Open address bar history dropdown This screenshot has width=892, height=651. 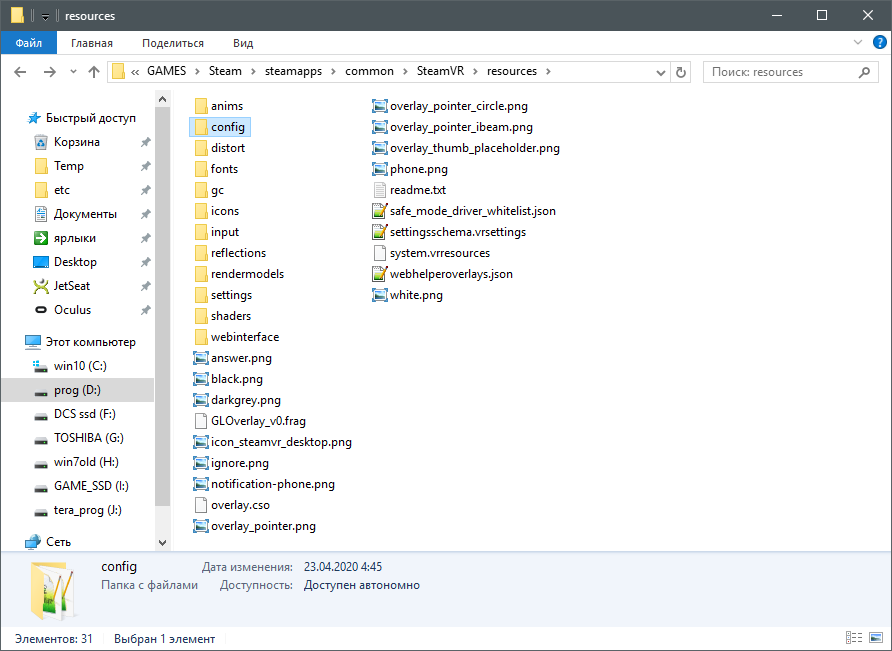point(660,72)
